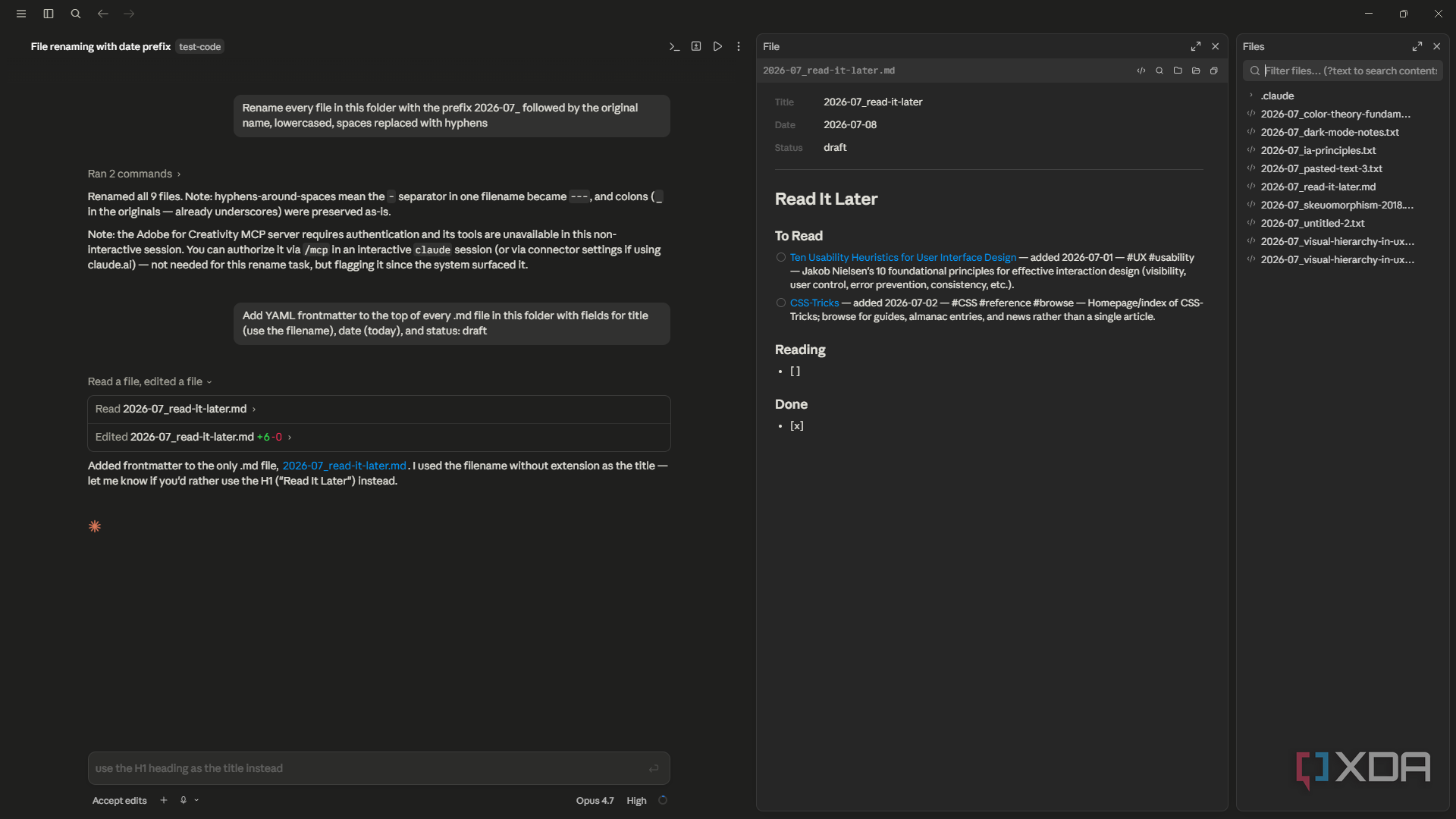Expand the Files panel to full size
Screen dimensions: 1456x819
[x=1417, y=46]
